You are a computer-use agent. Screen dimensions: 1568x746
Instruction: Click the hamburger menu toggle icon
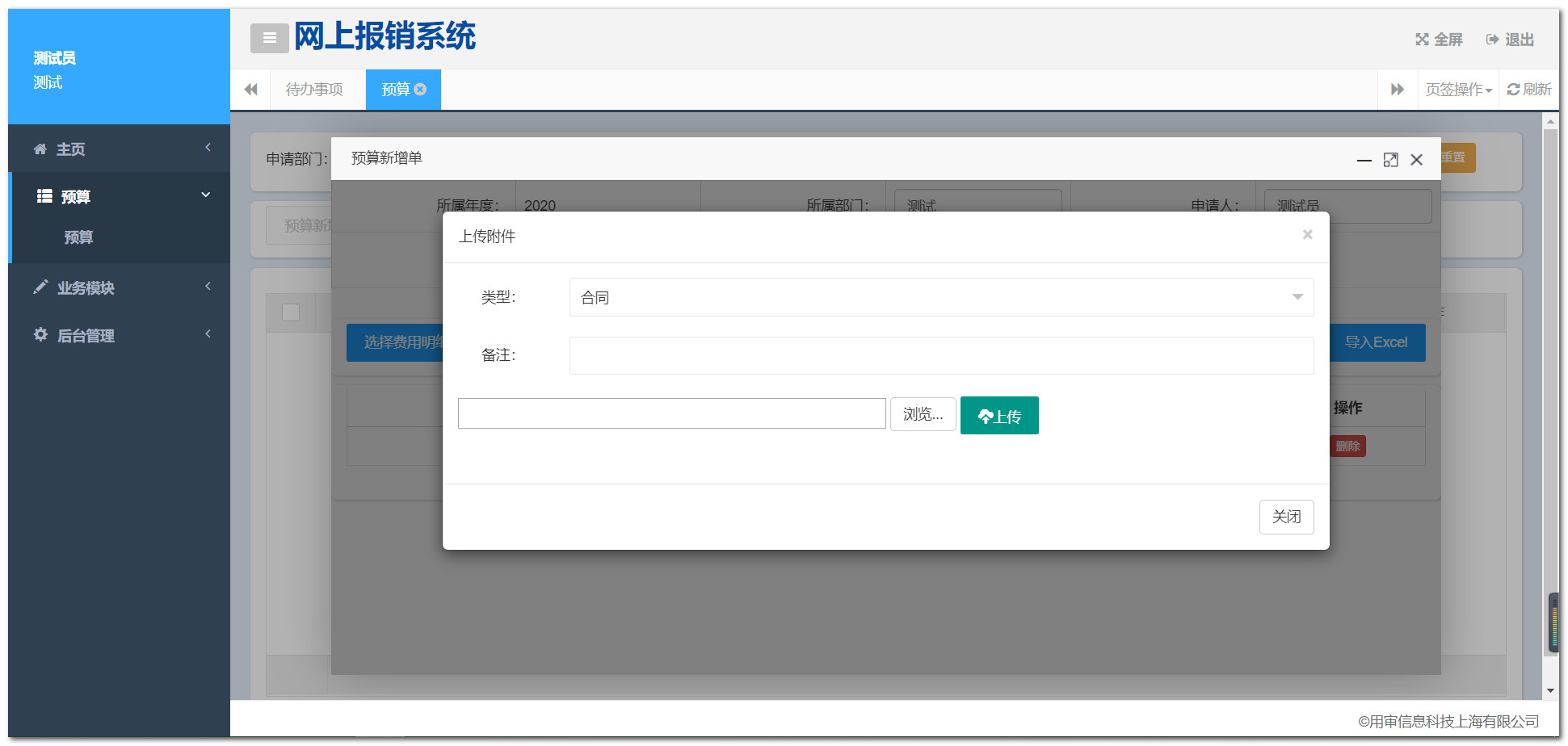tap(269, 38)
